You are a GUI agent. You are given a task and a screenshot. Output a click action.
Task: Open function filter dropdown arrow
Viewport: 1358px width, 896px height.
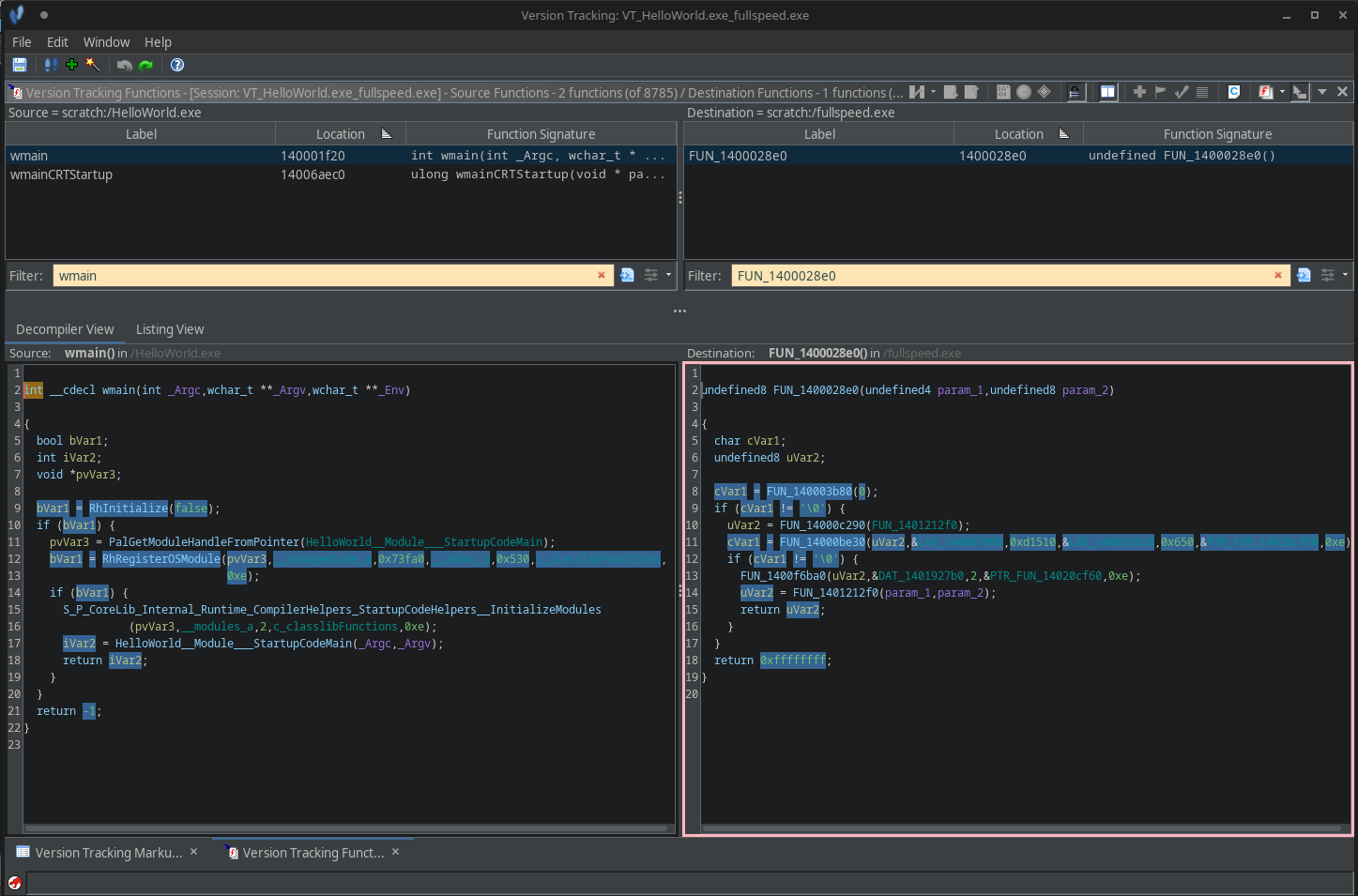(1282, 92)
